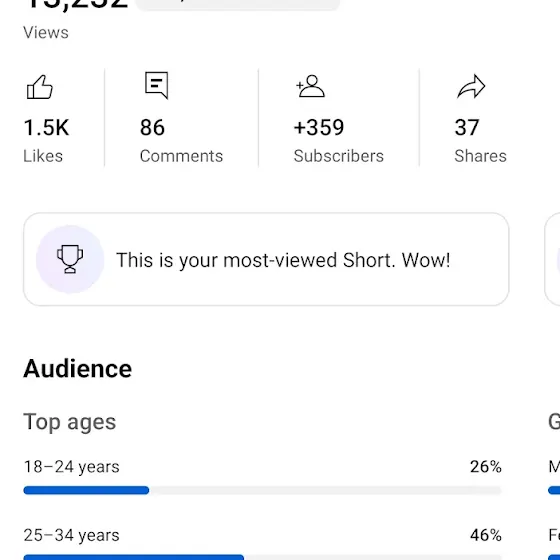The height and width of the screenshot is (560, 560).
Task: Click the 46% value for 25–34 years
Action: click(486, 535)
